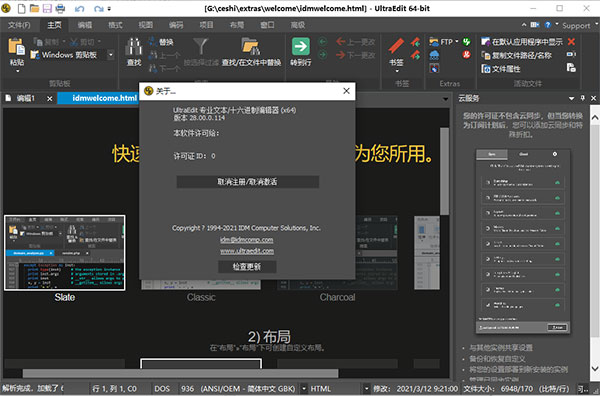
Task: Switch to the 主页 home ribbon tab
Action: (x=54, y=25)
